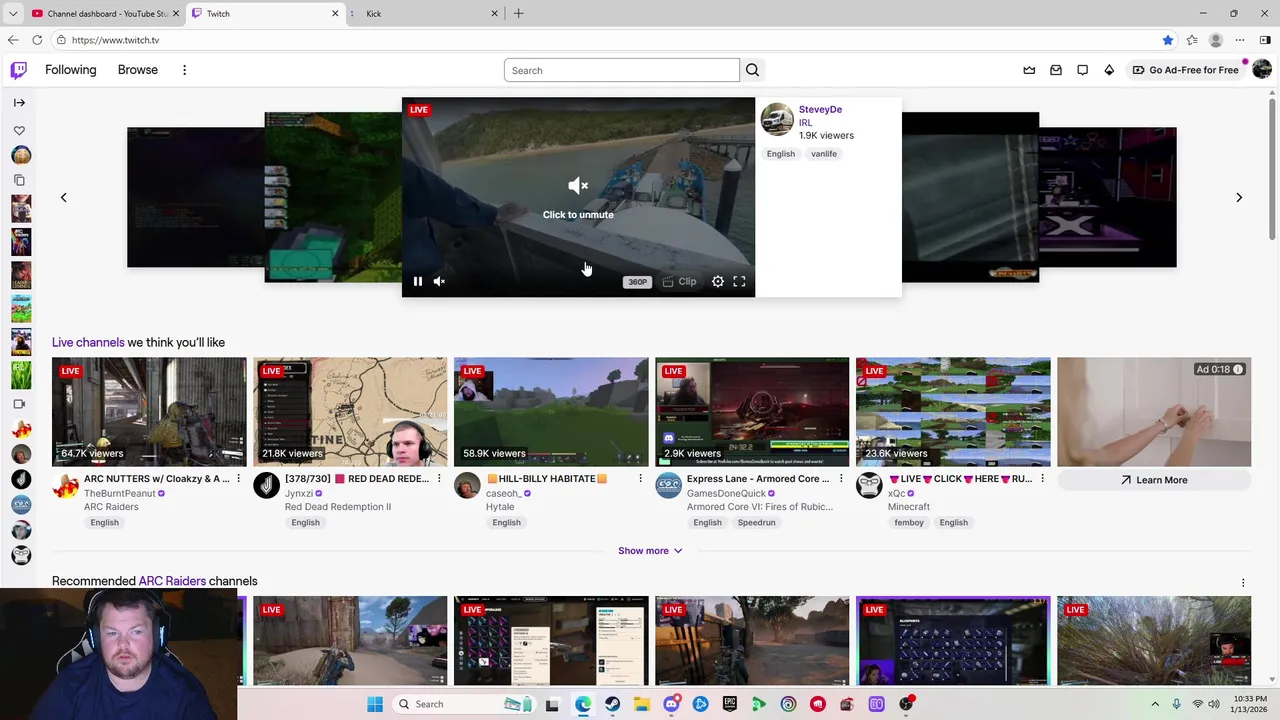Unmute using the player volume icon

coord(439,282)
